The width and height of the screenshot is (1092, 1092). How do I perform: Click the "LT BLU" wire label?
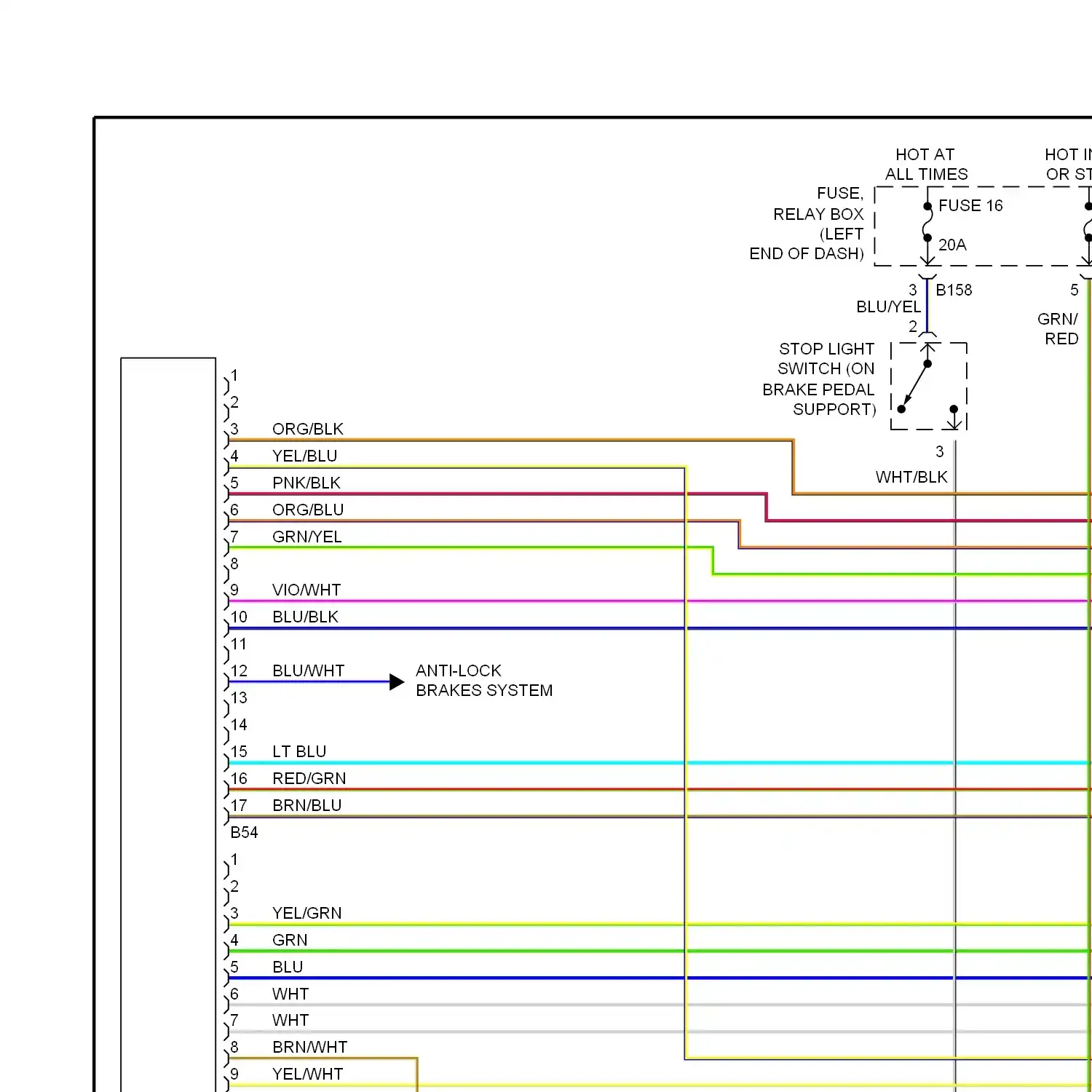[x=299, y=752]
